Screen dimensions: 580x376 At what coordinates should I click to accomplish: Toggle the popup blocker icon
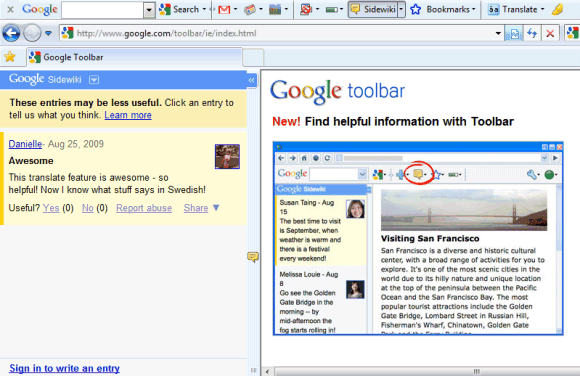coord(306,10)
